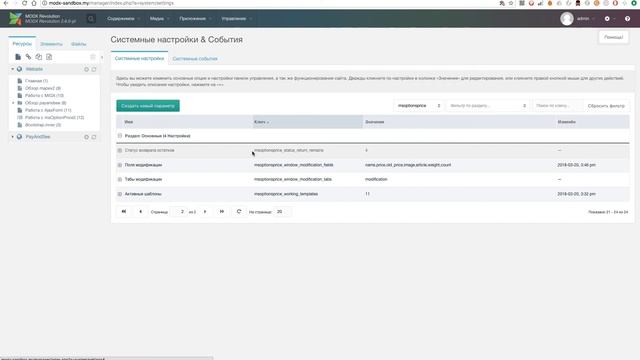Open the Содержимое top menu
Screen dimensions: 640x360
click(123, 18)
